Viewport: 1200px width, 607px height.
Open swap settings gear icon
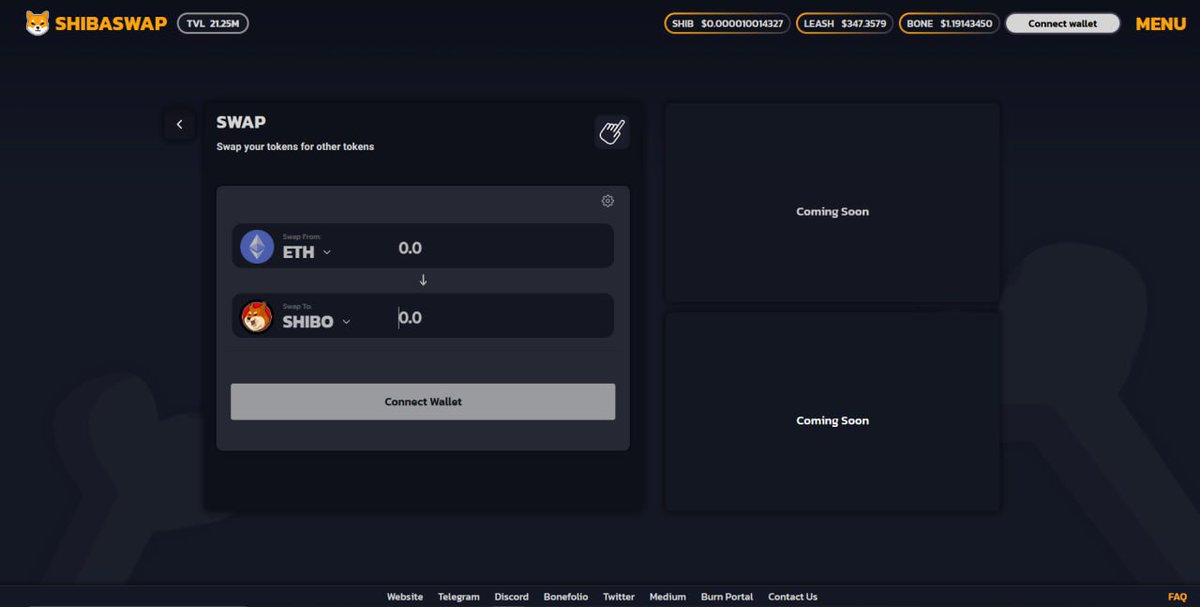[x=607, y=201]
